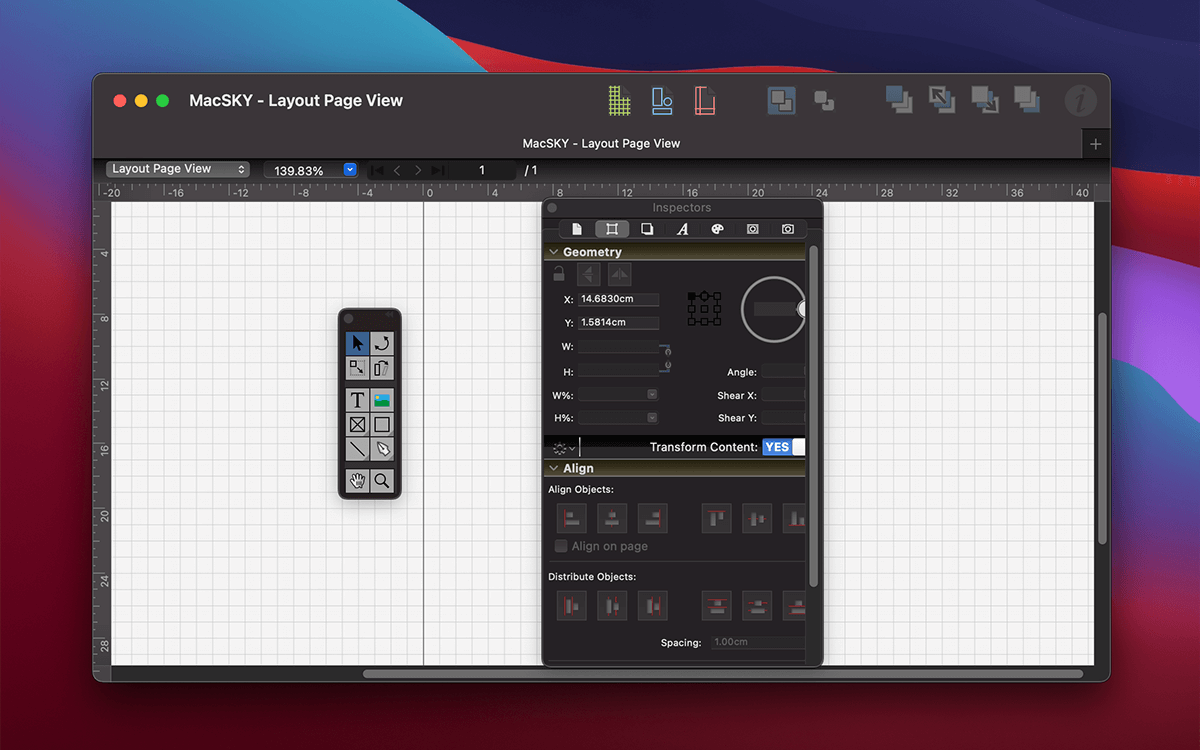The image size is (1200, 750).
Task: Open the last camera inspector tab
Action: coord(788,229)
